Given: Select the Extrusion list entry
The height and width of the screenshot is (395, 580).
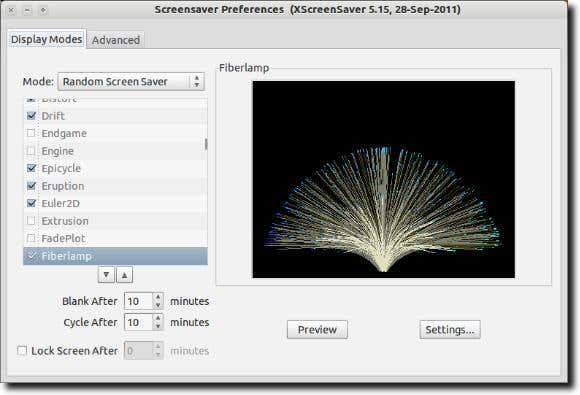Looking at the screenshot, I should tap(115, 221).
